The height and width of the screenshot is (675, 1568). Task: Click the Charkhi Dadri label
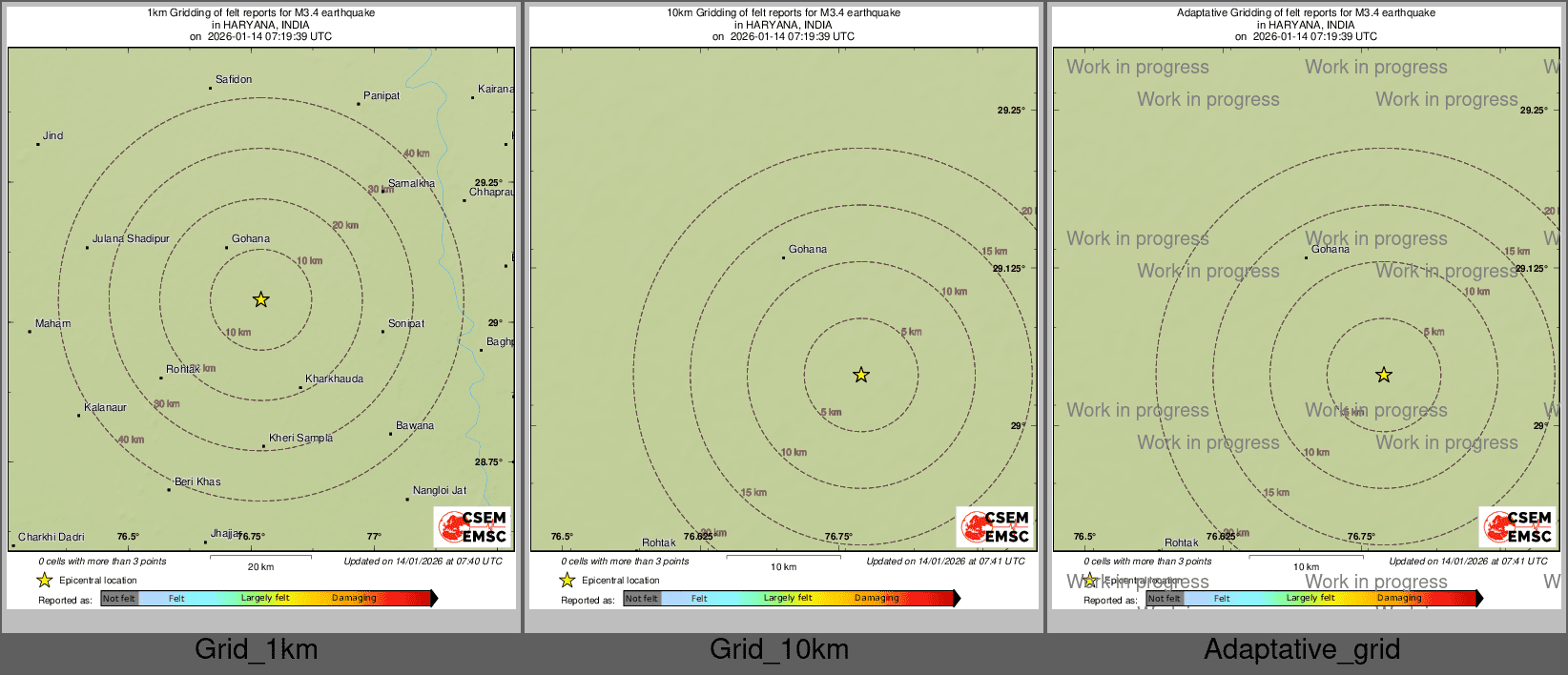click(52, 537)
